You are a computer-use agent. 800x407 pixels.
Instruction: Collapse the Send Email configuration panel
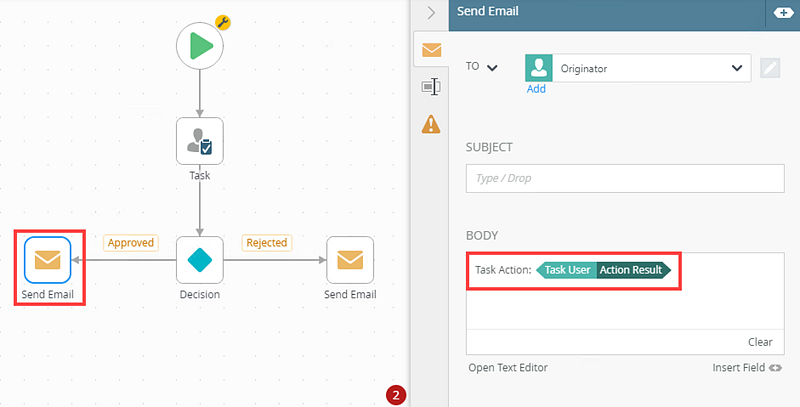coord(431,13)
